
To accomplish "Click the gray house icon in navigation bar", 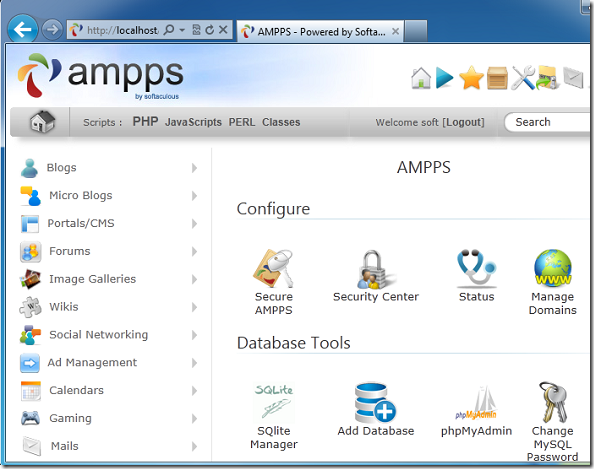I will (42, 122).
